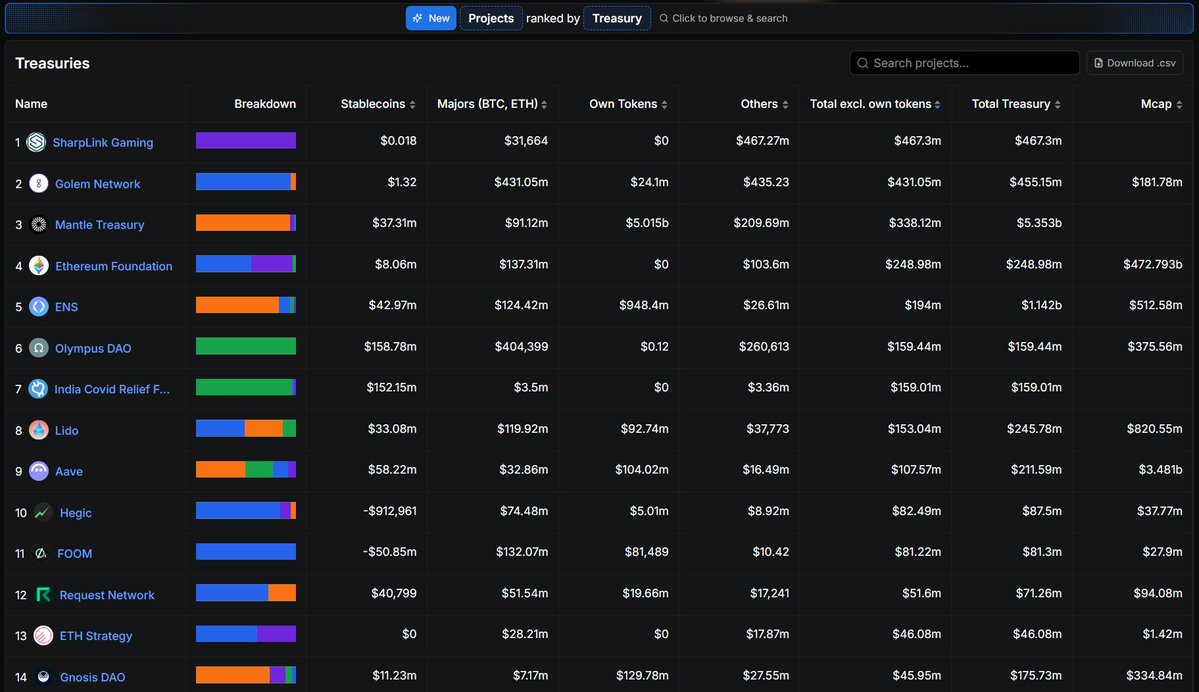Click the Name column header
Screen dimensions: 1199x692
click(31, 104)
